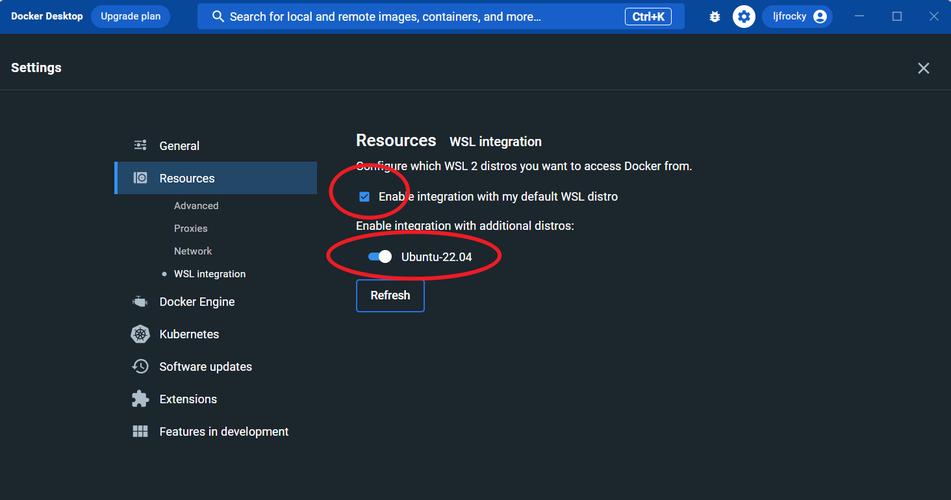Image resolution: width=951 pixels, height=500 pixels.
Task: Click the Docker Engine whale icon
Action: click(140, 302)
